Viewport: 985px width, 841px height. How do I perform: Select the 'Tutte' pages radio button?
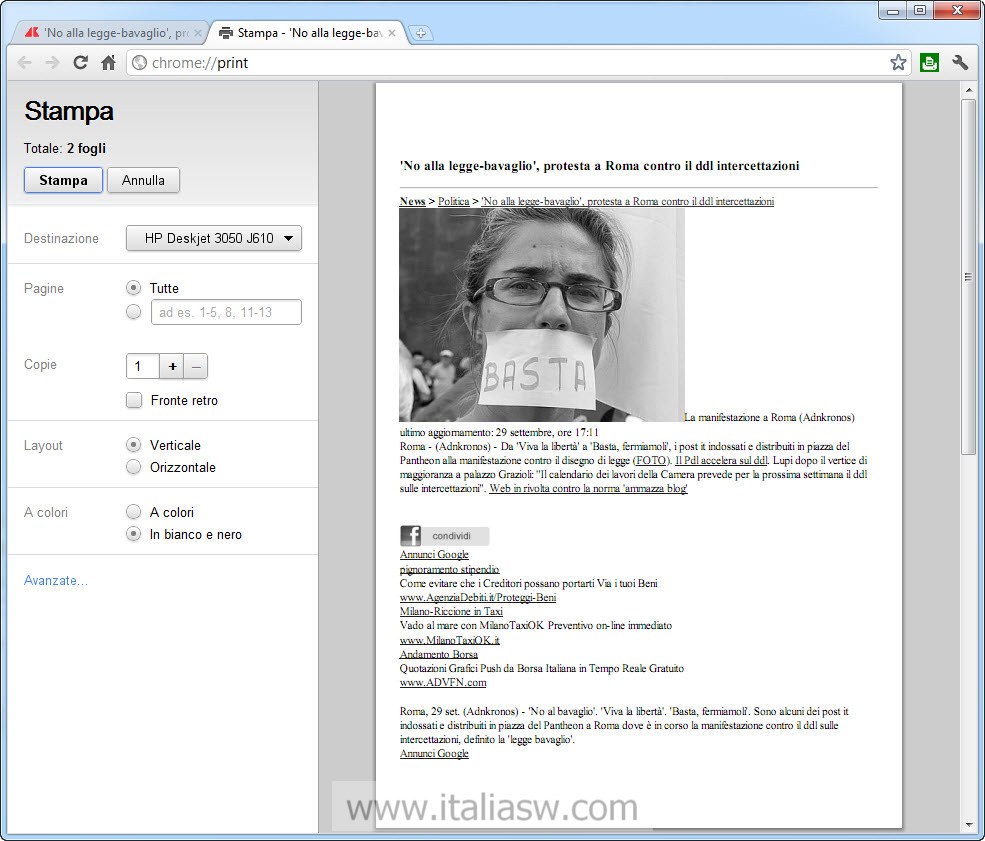point(133,288)
